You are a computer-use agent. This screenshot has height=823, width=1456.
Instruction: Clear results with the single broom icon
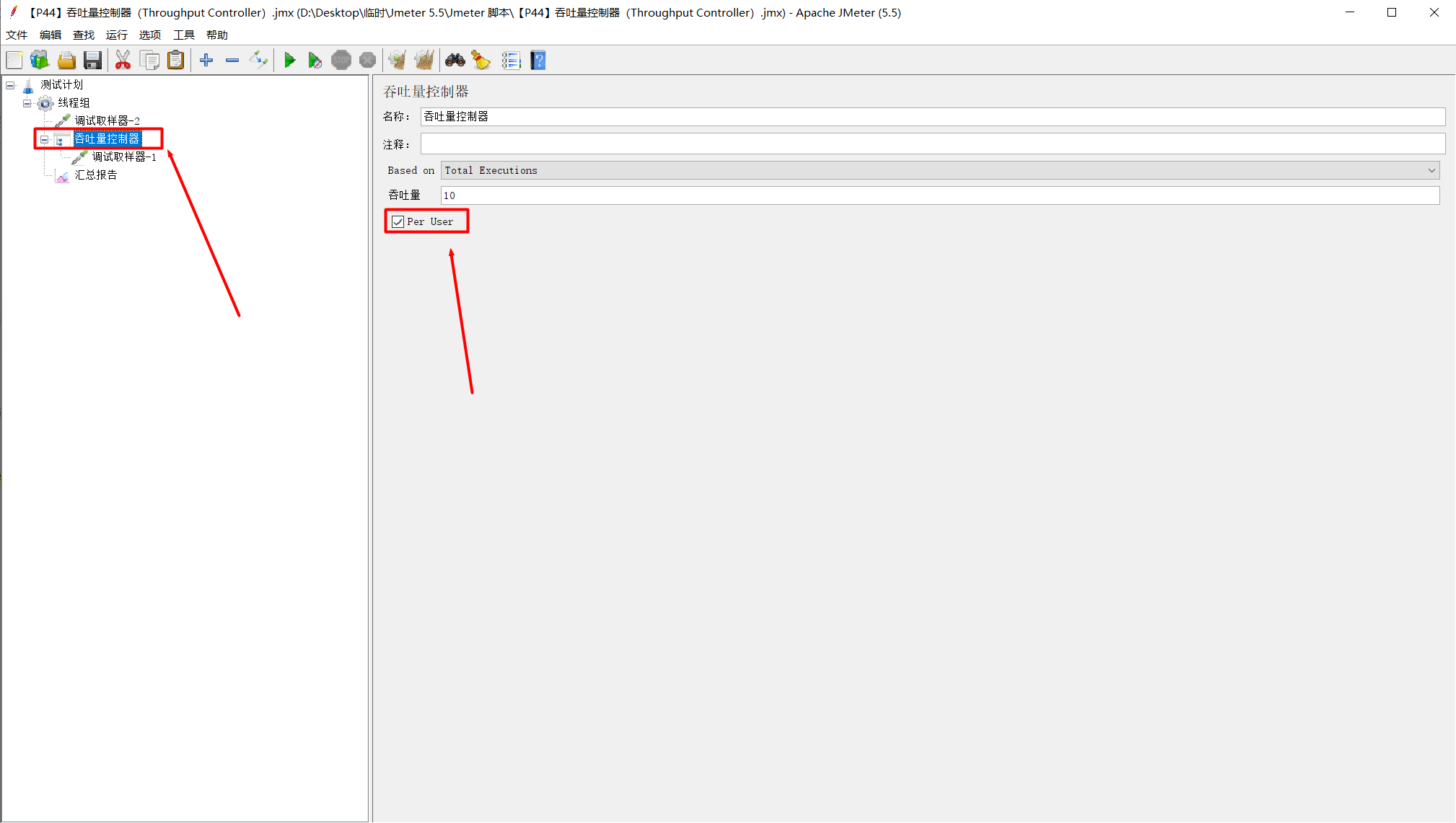(x=398, y=61)
